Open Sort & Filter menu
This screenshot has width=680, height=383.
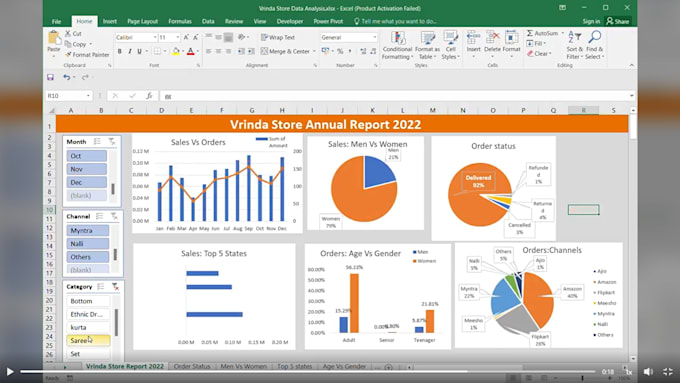[x=575, y=45]
